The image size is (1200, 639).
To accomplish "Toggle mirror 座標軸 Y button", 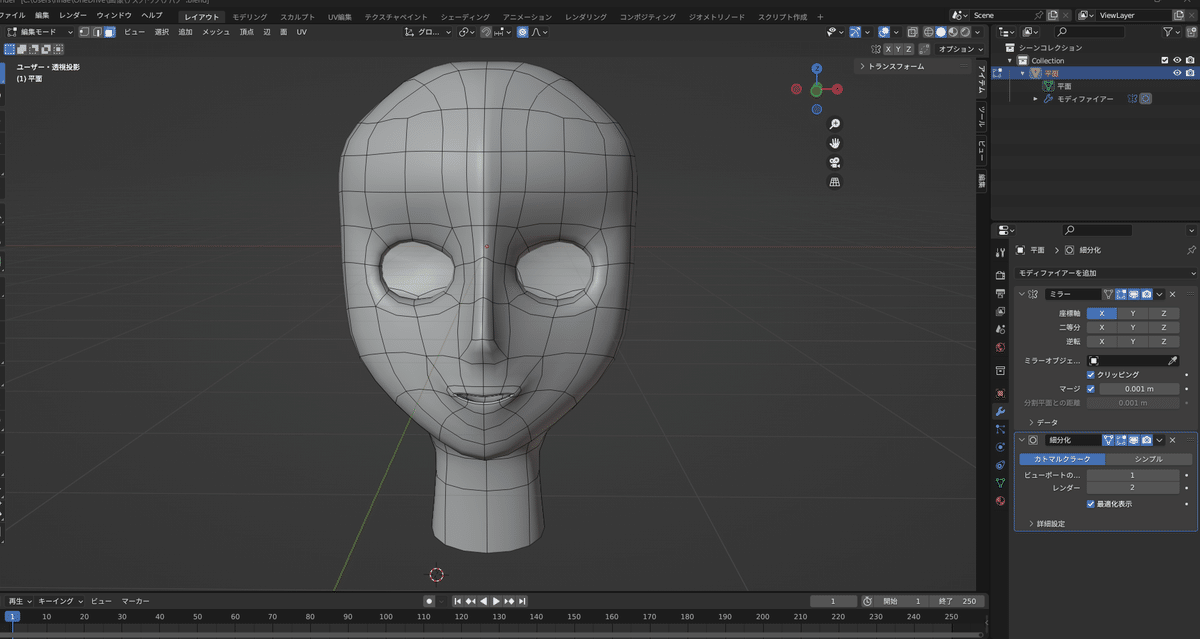I will (x=1133, y=313).
